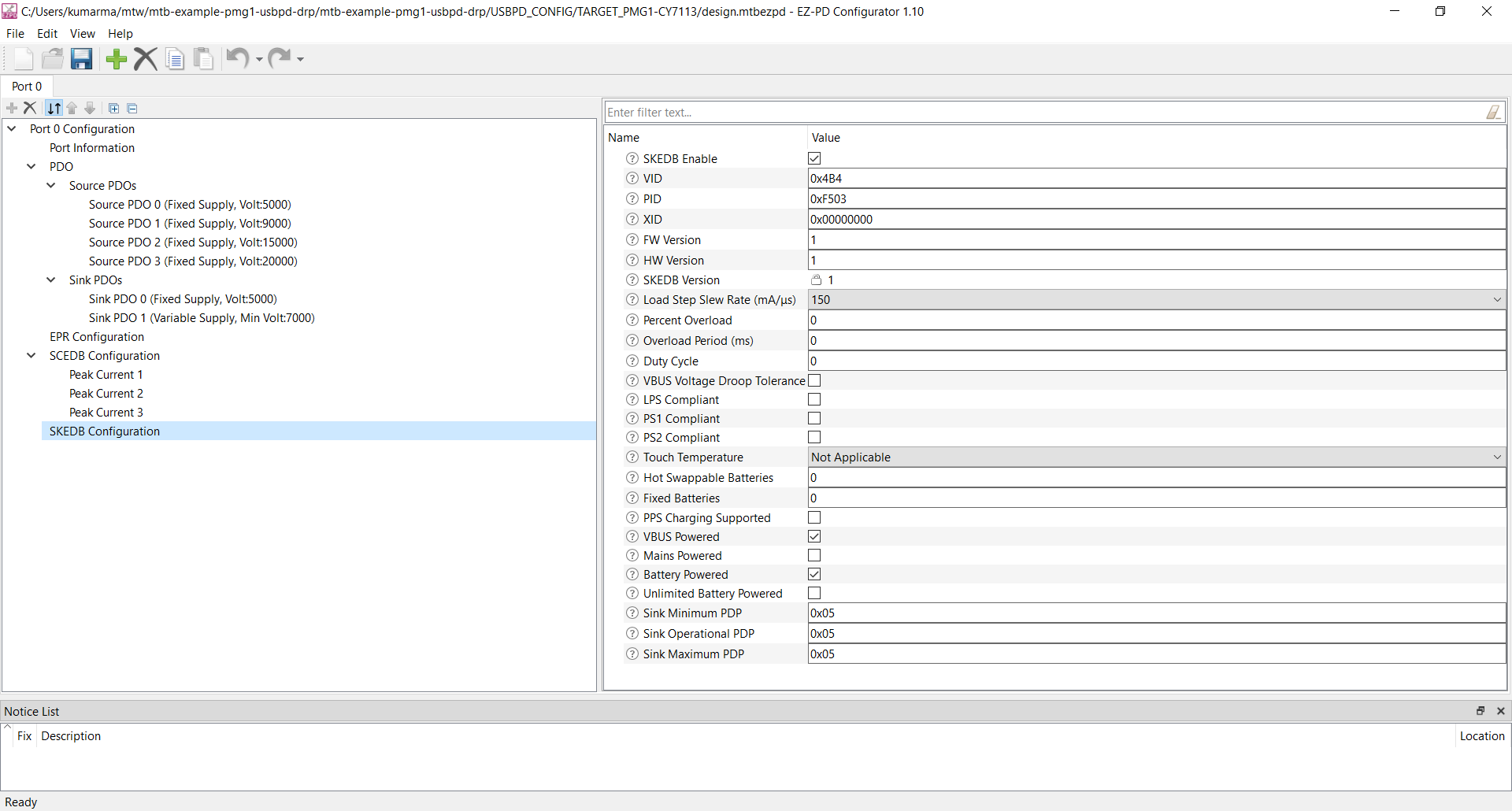This screenshot has width=1512, height=811.
Task: Click the small gray plus in tree toolbar
Action: click(12, 108)
